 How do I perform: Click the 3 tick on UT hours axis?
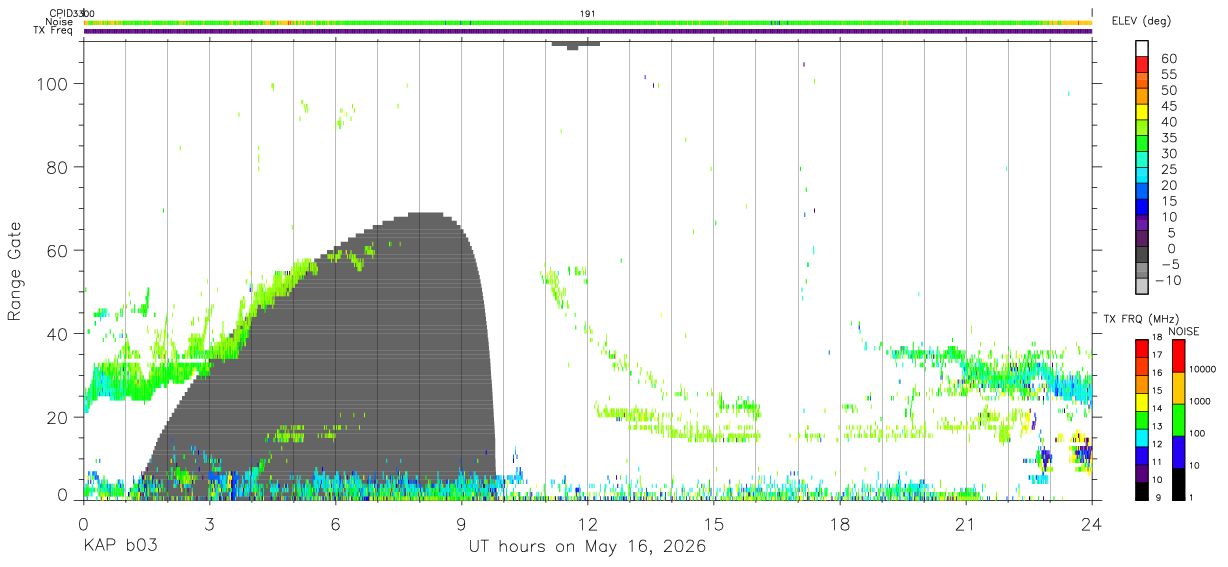tap(209, 524)
